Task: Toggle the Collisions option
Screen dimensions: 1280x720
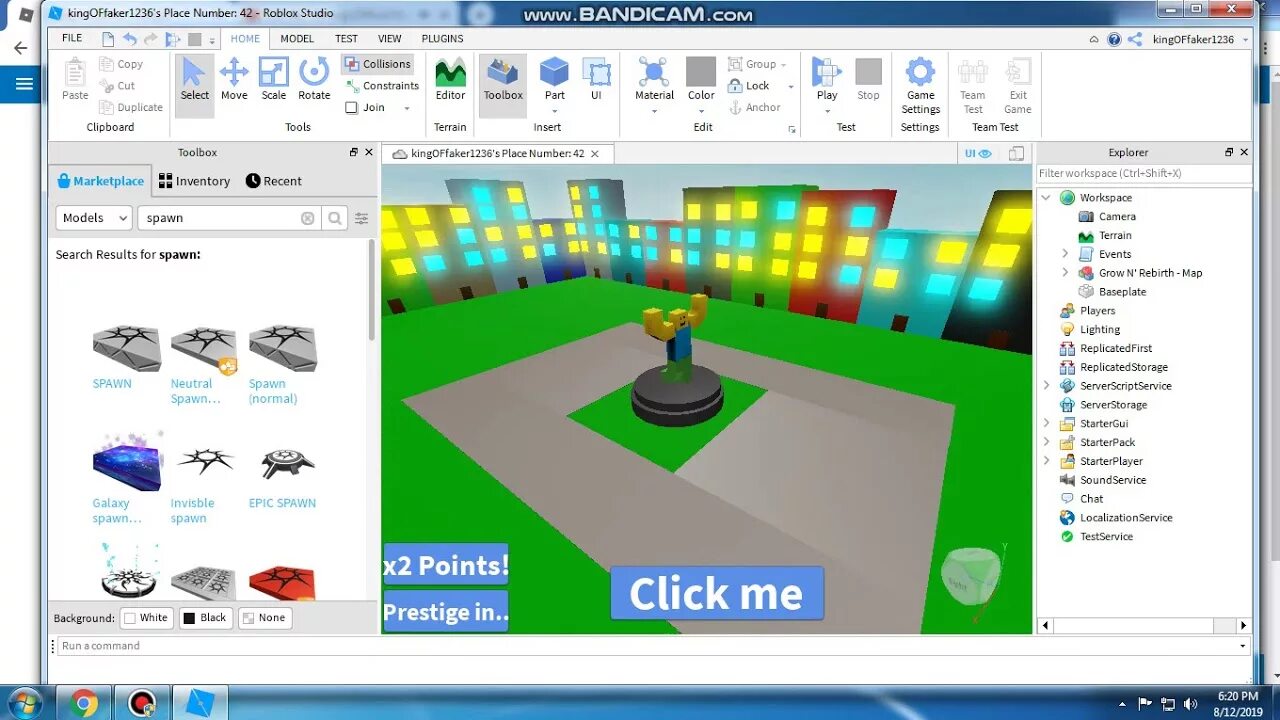Action: pyautogui.click(x=376, y=64)
